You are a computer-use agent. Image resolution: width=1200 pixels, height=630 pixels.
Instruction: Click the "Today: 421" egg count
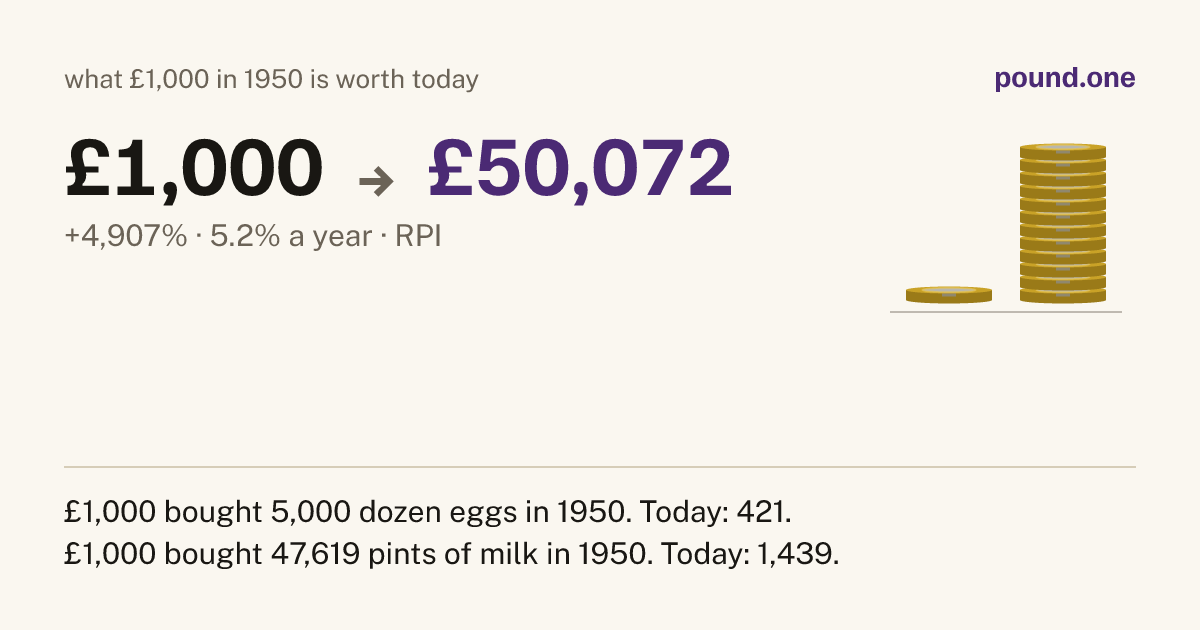(714, 513)
